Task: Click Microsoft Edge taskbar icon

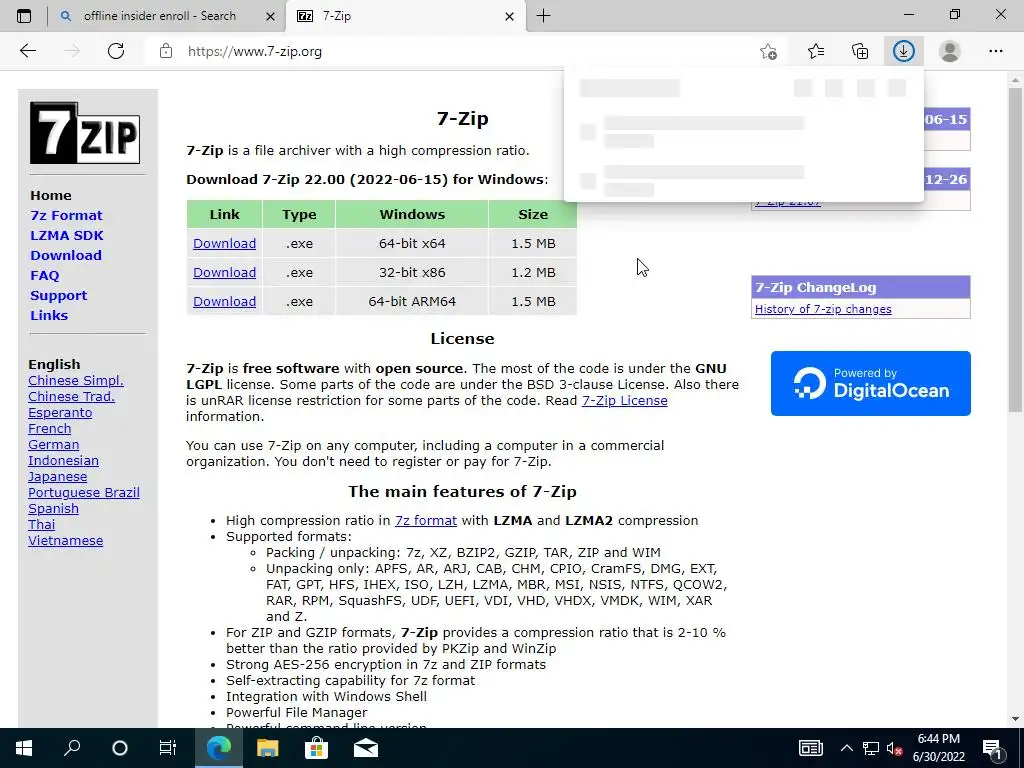Action: 219,748
